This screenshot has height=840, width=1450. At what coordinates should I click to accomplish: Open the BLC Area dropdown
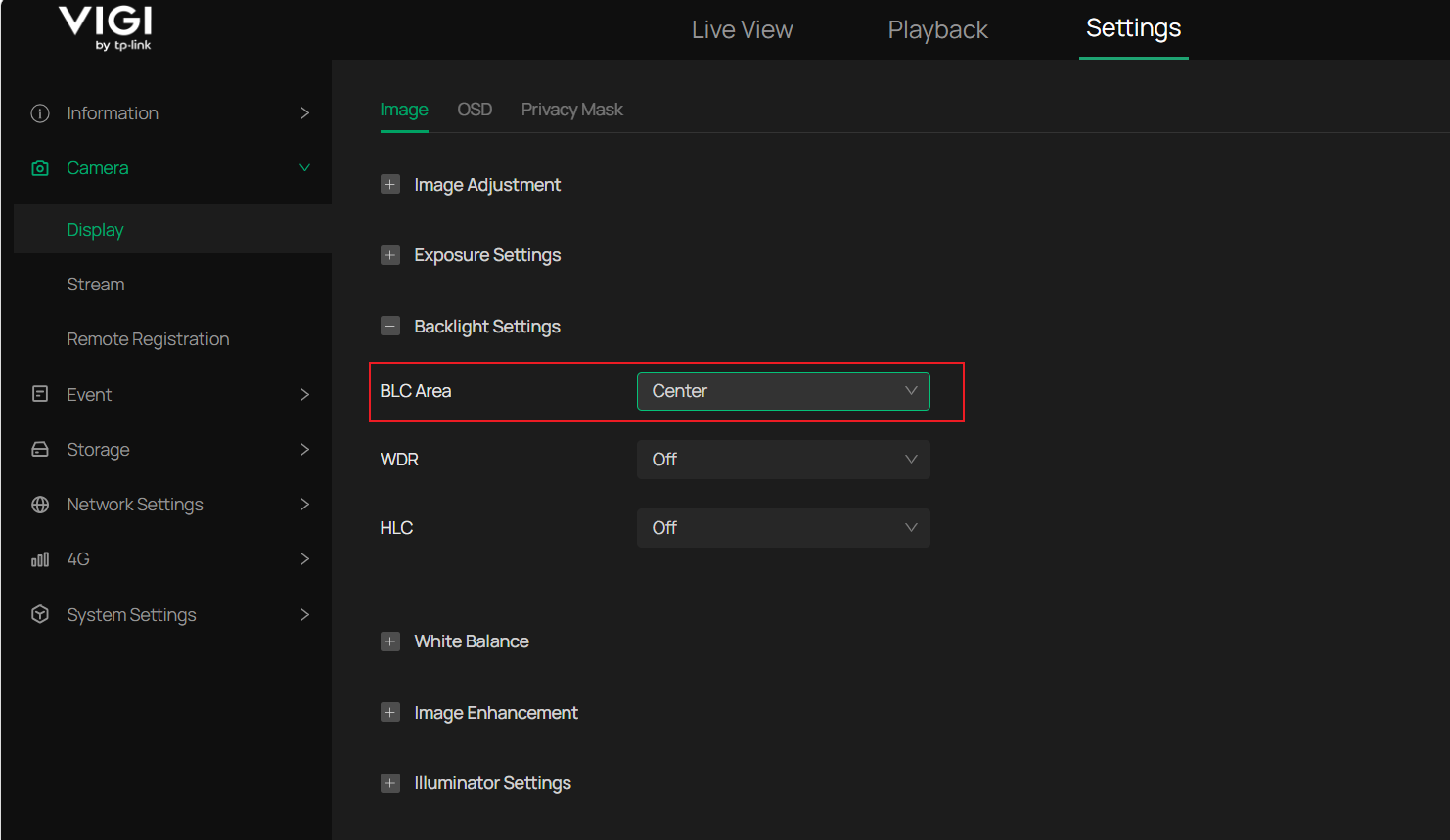click(x=784, y=391)
